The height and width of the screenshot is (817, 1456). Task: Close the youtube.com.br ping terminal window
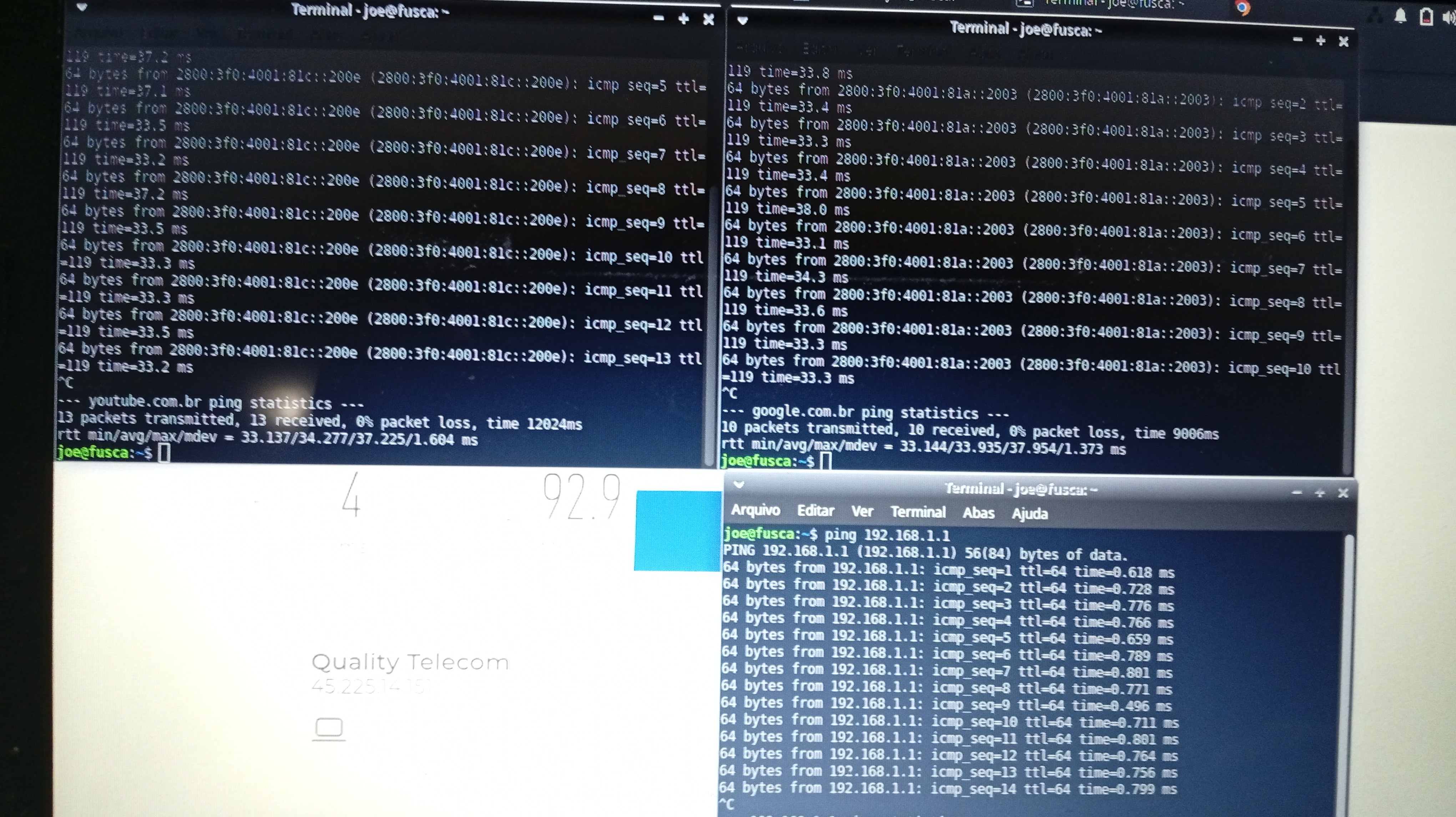708,20
